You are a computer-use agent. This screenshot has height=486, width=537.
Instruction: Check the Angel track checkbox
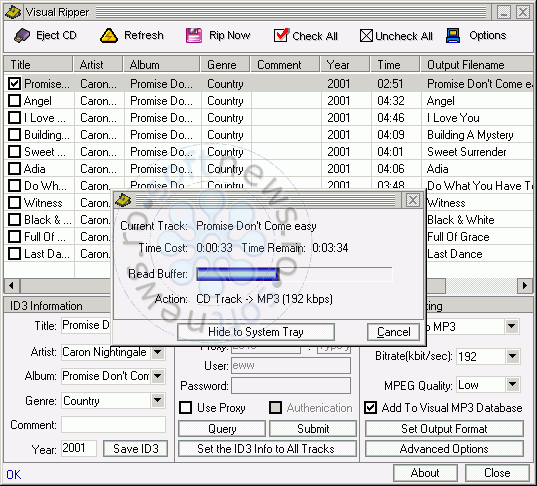click(14, 100)
